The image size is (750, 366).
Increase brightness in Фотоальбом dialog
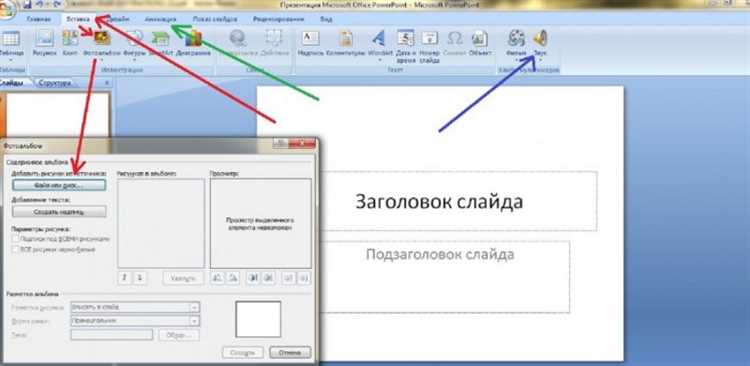(288, 278)
